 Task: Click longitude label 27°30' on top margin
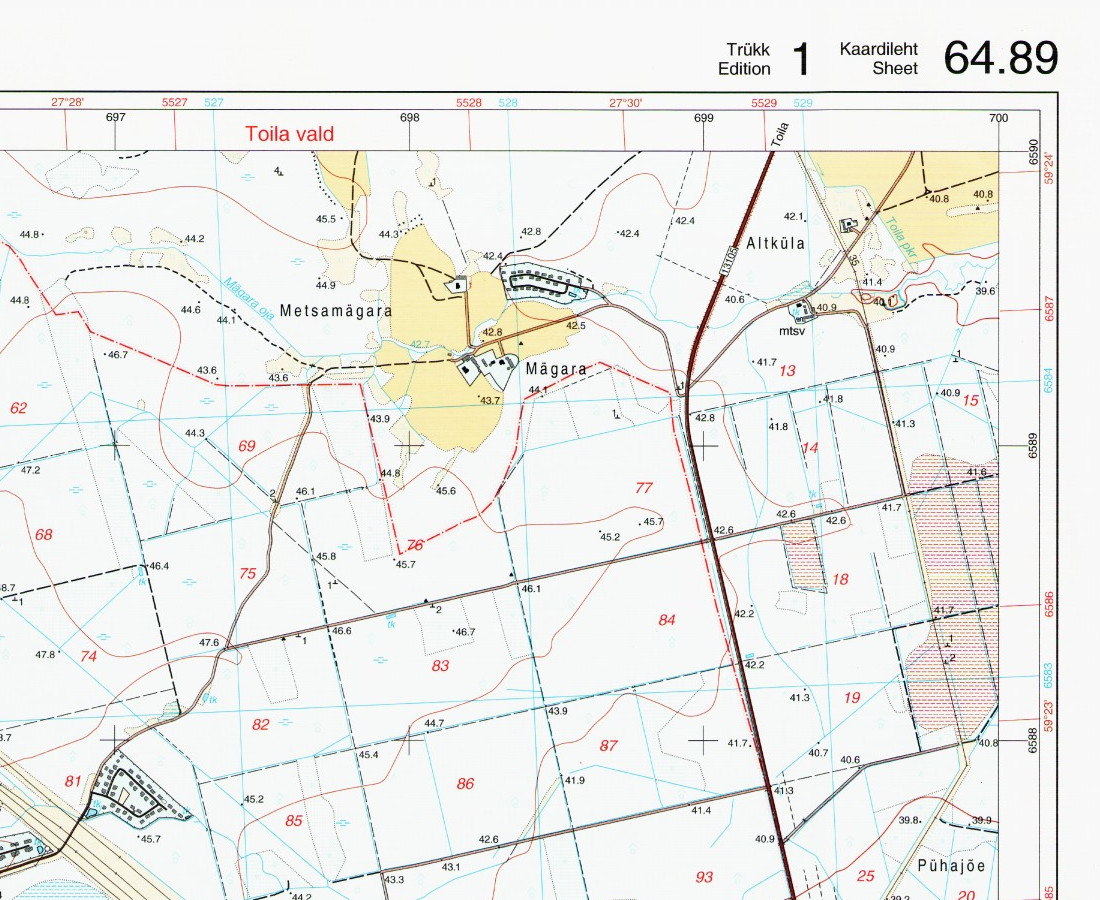(625, 102)
